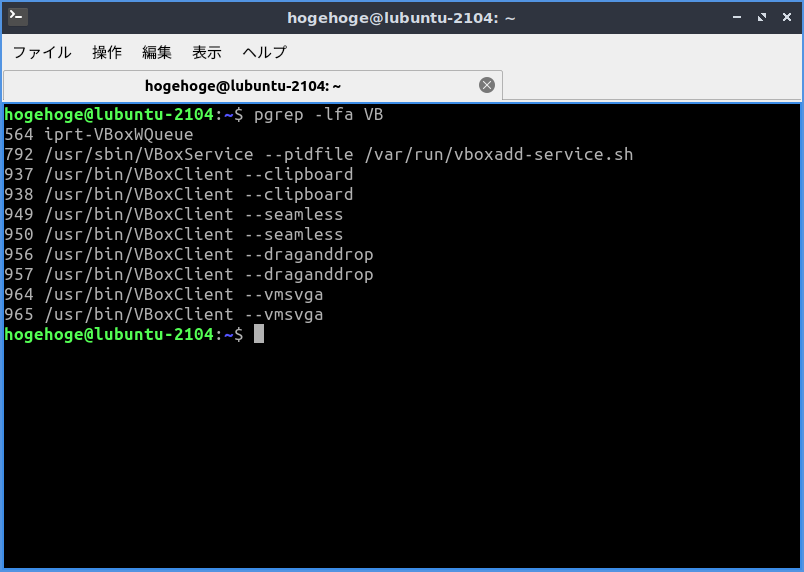Click the 'pgrep -lfa VB' command text

(318, 114)
